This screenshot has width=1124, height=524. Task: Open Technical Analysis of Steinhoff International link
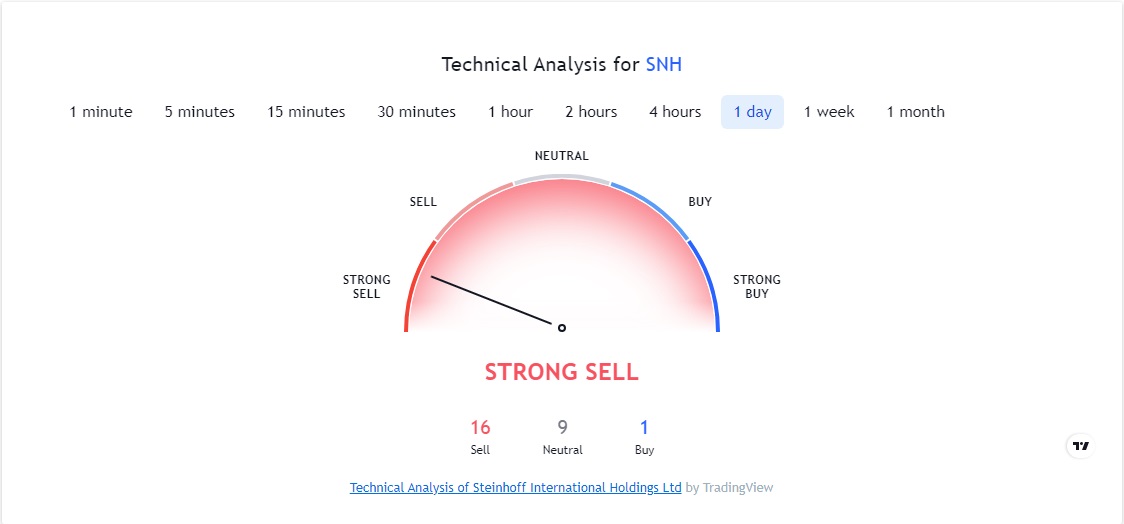tap(515, 487)
